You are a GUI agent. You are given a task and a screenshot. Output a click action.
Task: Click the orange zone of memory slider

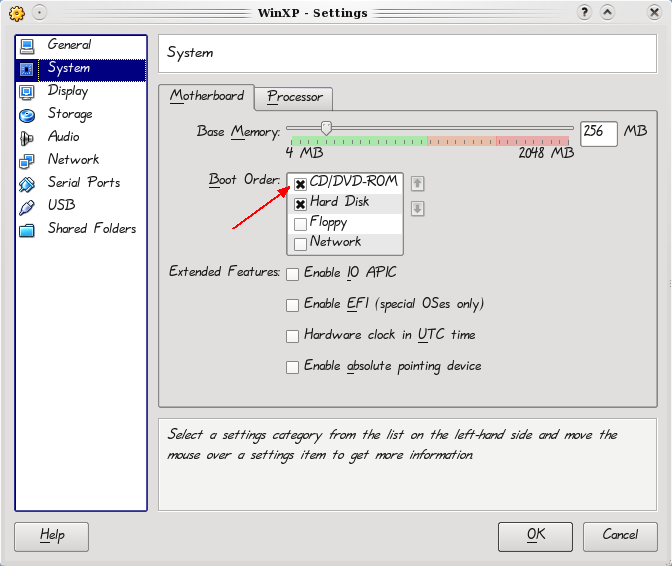[x=462, y=141]
